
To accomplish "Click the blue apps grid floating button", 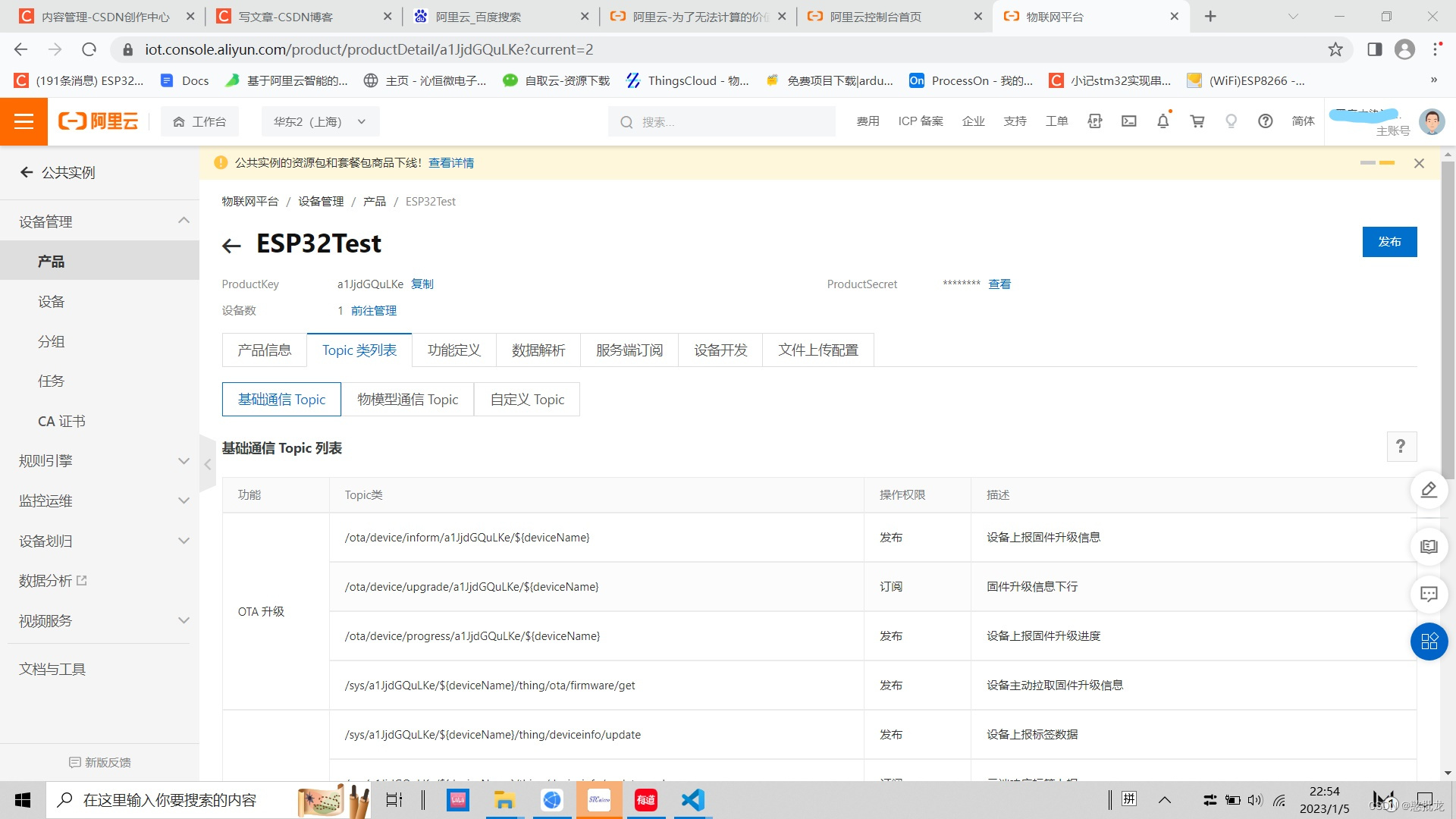I will [x=1429, y=642].
